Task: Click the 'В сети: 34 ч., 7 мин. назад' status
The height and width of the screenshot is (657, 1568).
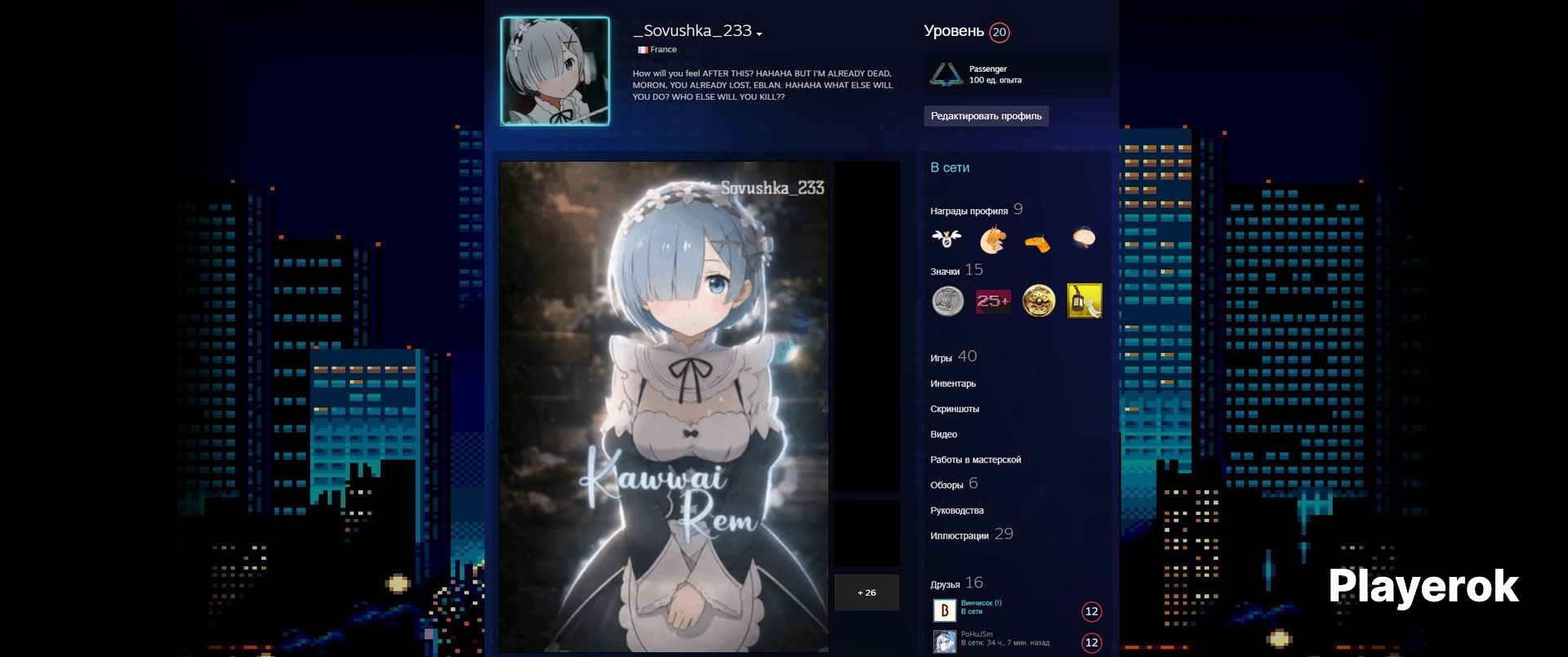Action: click(1004, 643)
